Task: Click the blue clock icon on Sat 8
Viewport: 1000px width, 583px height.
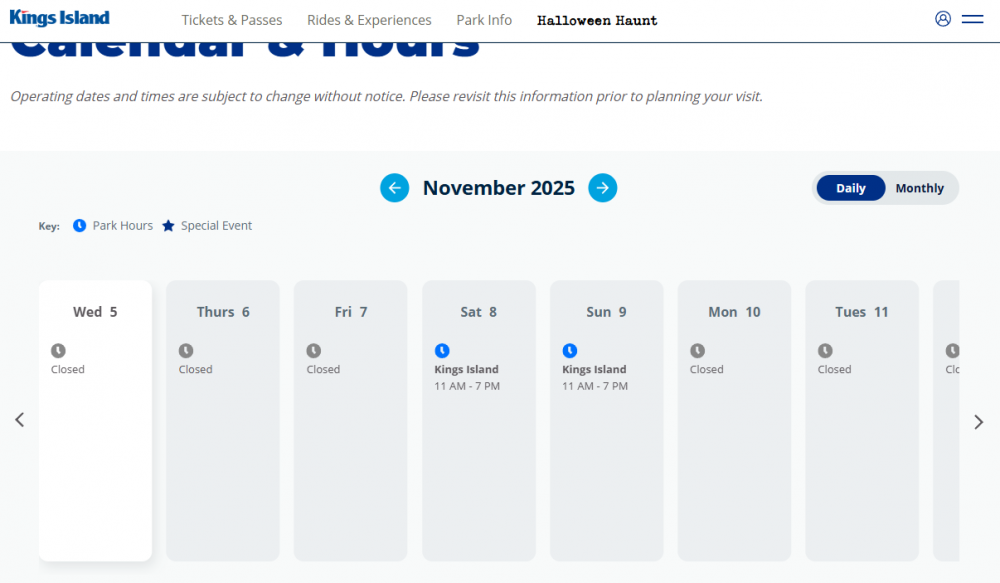Action: point(442,351)
